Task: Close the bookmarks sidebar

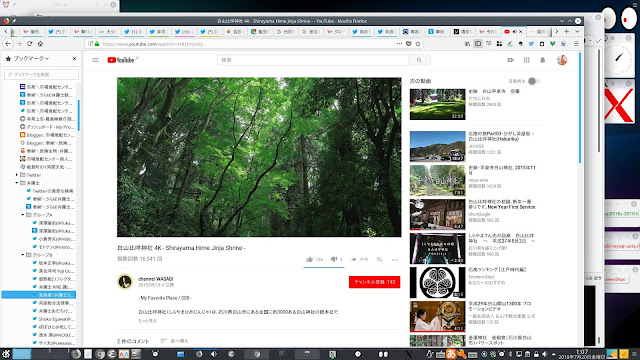Action: 74,59
